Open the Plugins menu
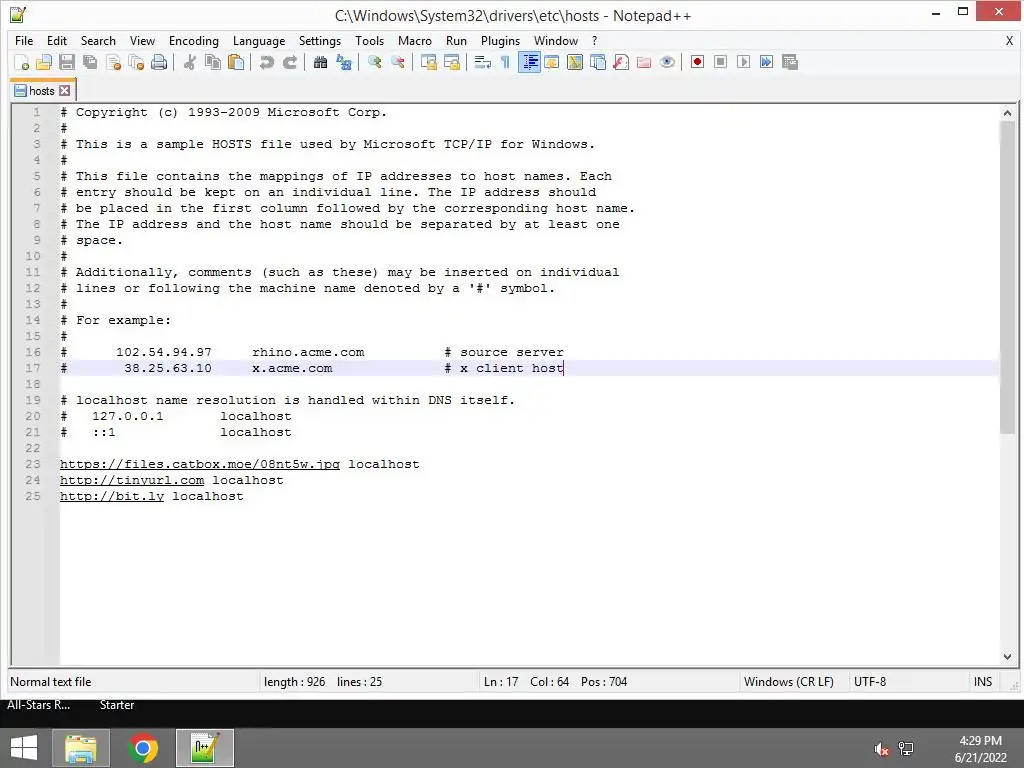 (x=500, y=40)
